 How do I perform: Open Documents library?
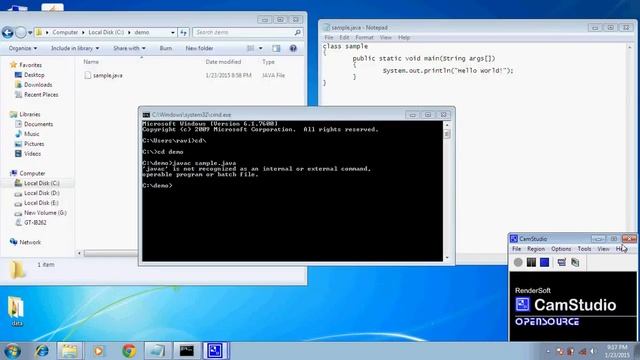click(x=38, y=124)
